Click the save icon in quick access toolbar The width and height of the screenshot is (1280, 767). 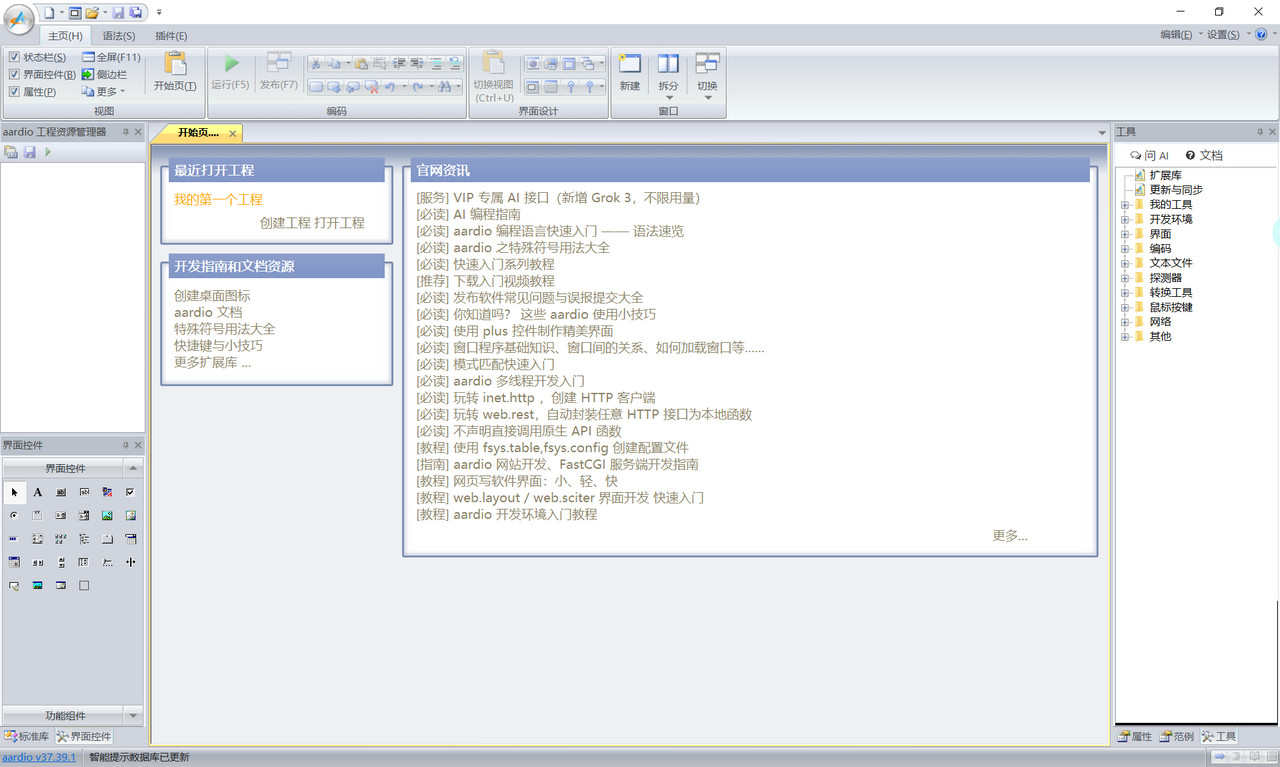(118, 13)
